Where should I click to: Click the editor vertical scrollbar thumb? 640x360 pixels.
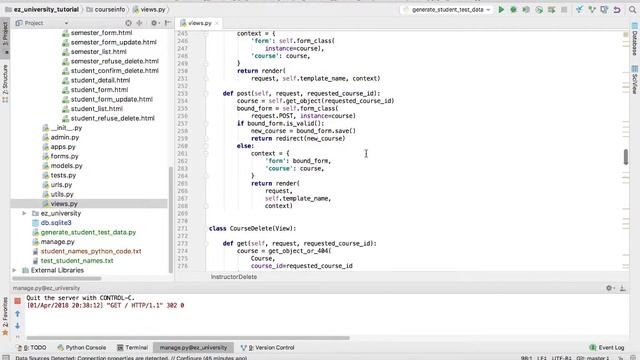tap(626, 157)
